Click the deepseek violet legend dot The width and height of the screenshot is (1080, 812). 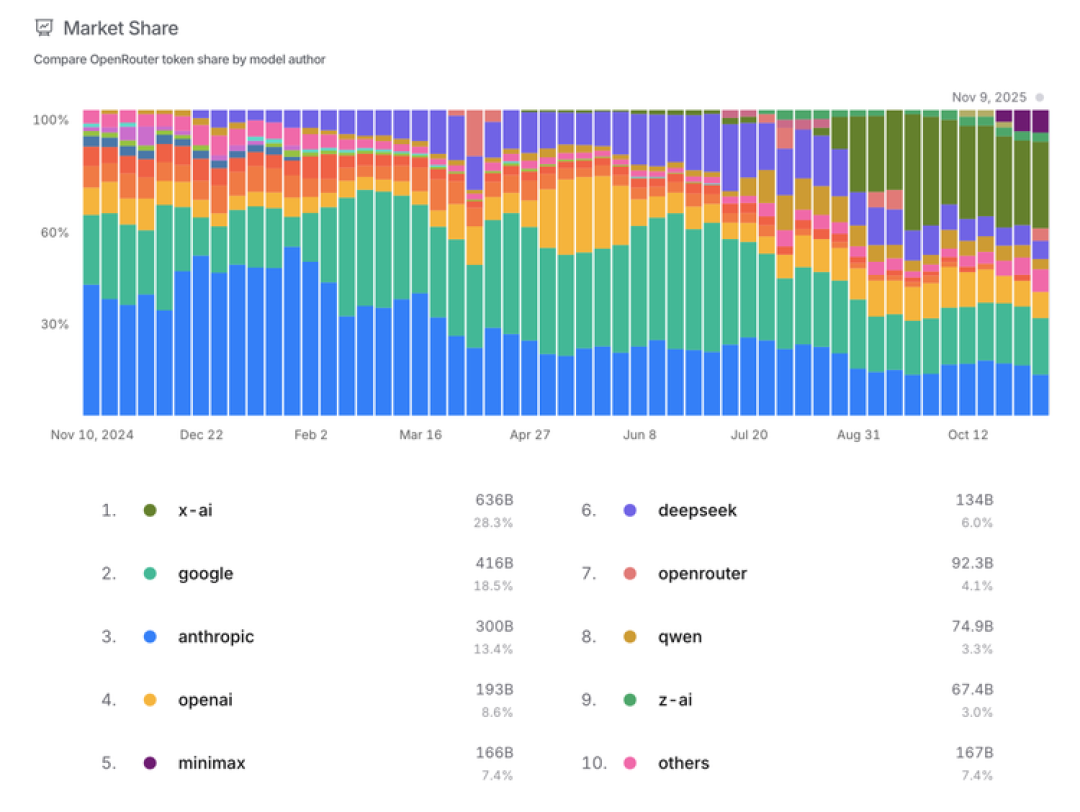pos(630,510)
